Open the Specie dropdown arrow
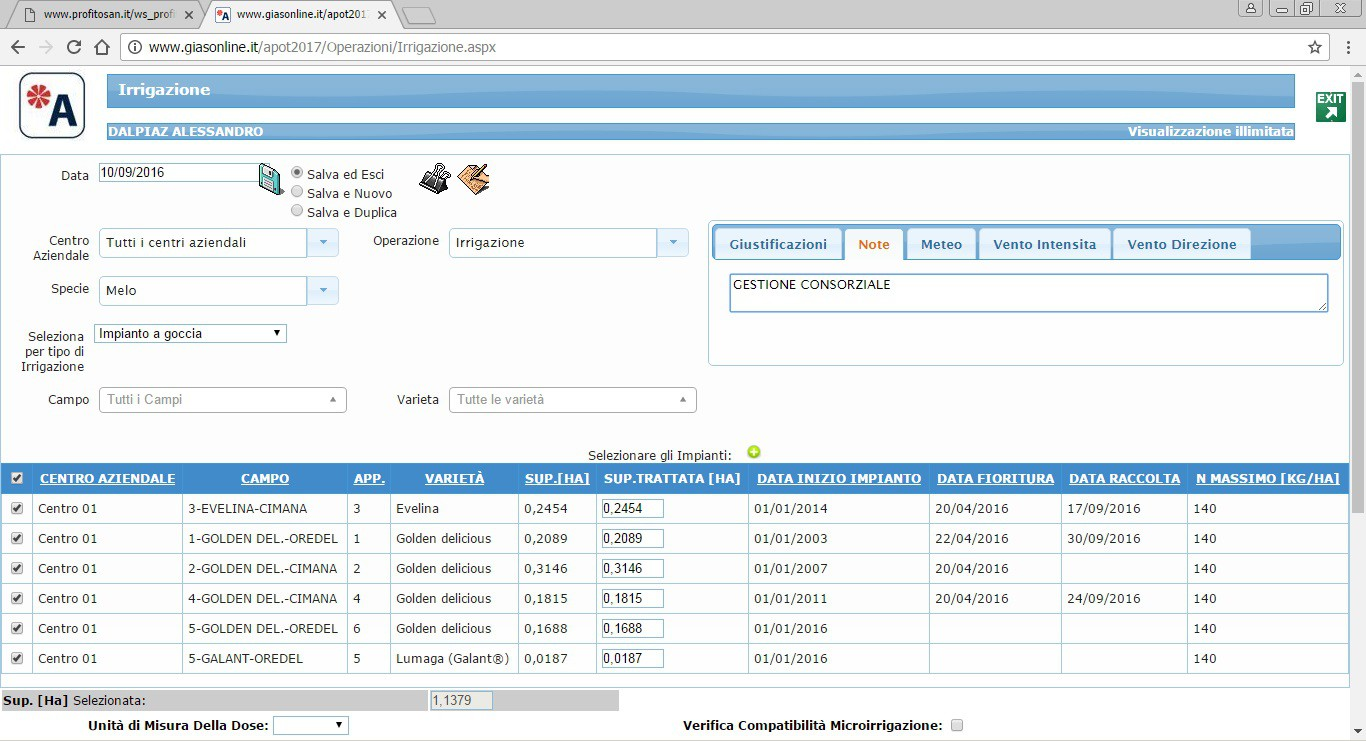Image resolution: width=1366 pixels, height=741 pixels. (x=322, y=291)
